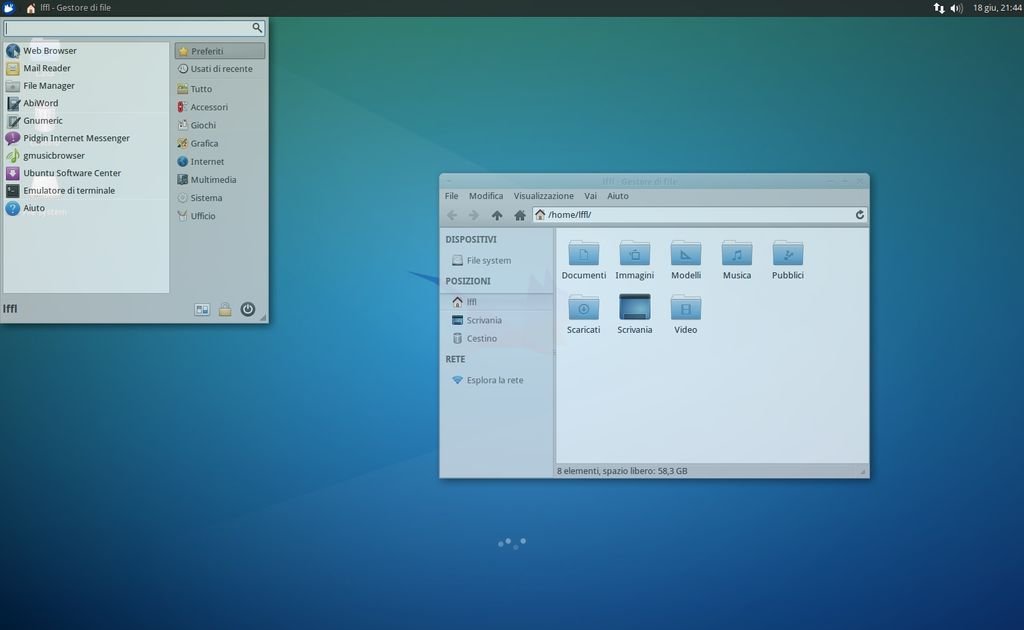Open the volume control in top panel
Screen dimensions: 1024x630
coord(956,8)
